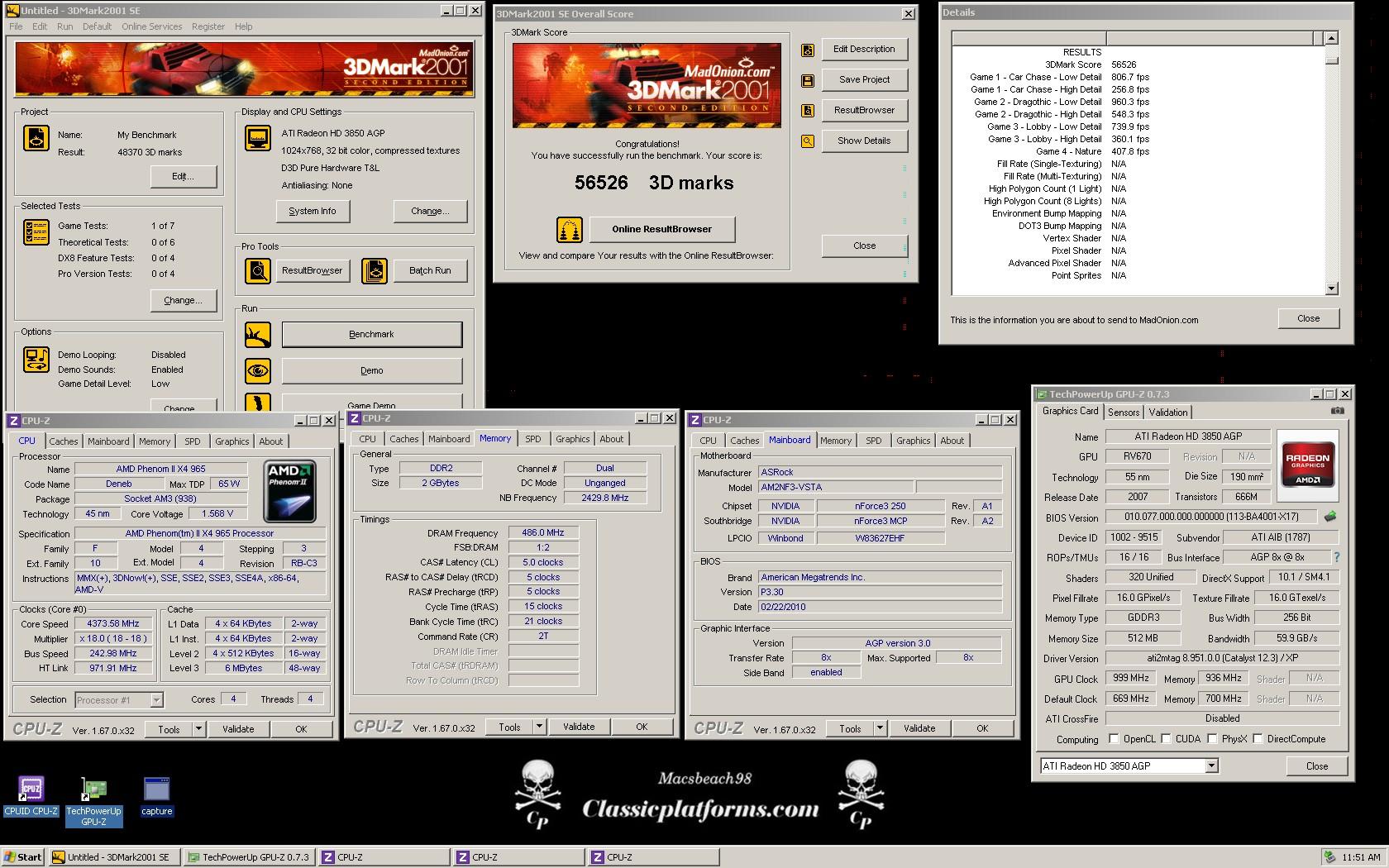Click the Batch Run icon in Pro Tools
This screenshot has width=1389, height=868.
click(x=375, y=270)
